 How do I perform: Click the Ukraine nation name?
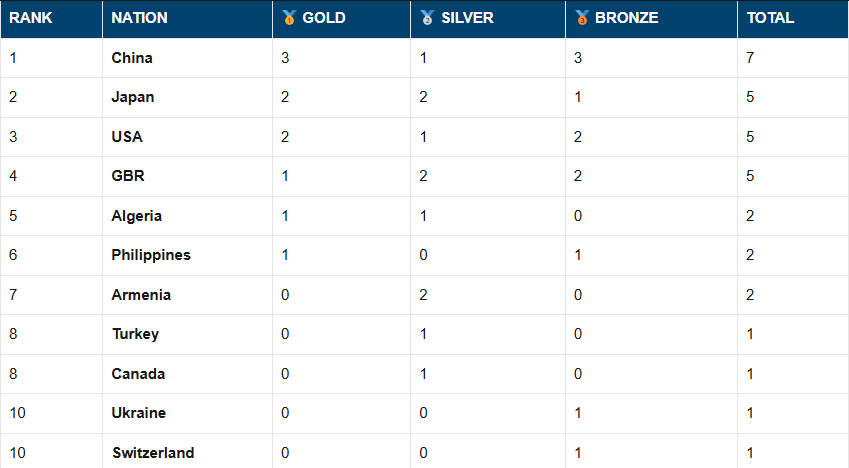point(139,413)
